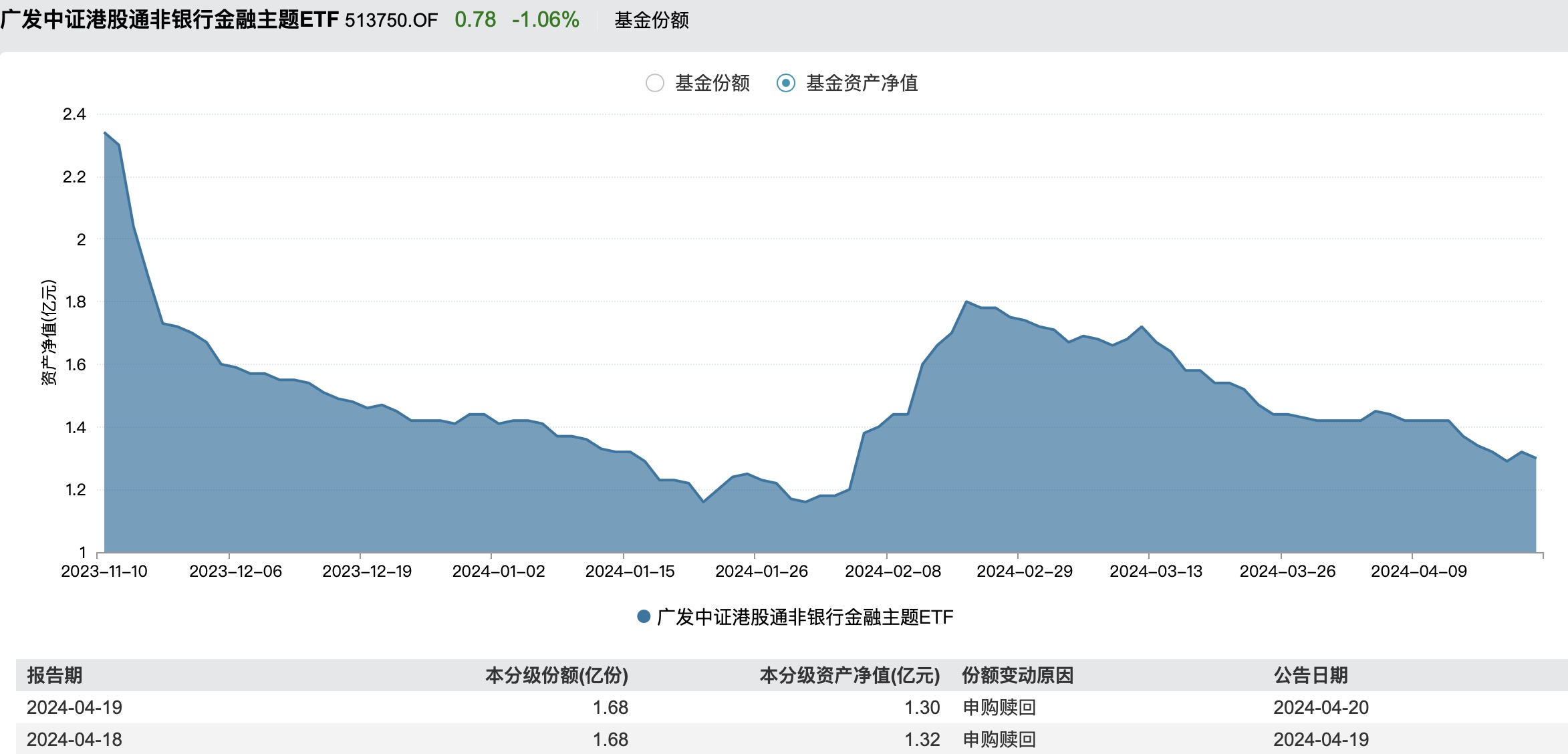
Task: Click the 2024-04-18 report date cell
Action: pyautogui.click(x=75, y=739)
